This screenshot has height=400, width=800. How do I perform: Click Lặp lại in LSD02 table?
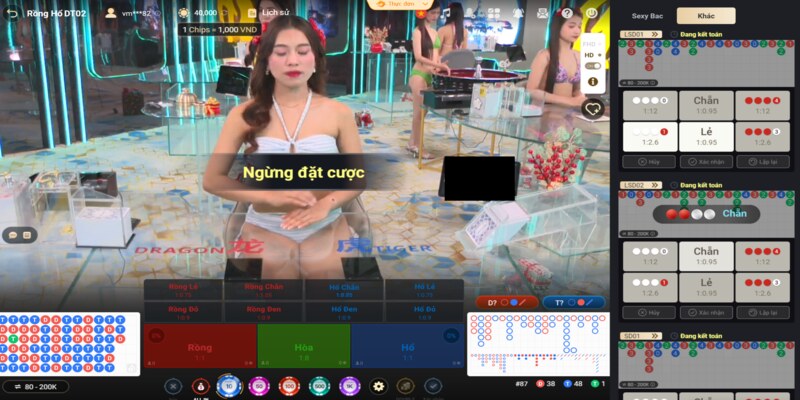click(x=763, y=312)
